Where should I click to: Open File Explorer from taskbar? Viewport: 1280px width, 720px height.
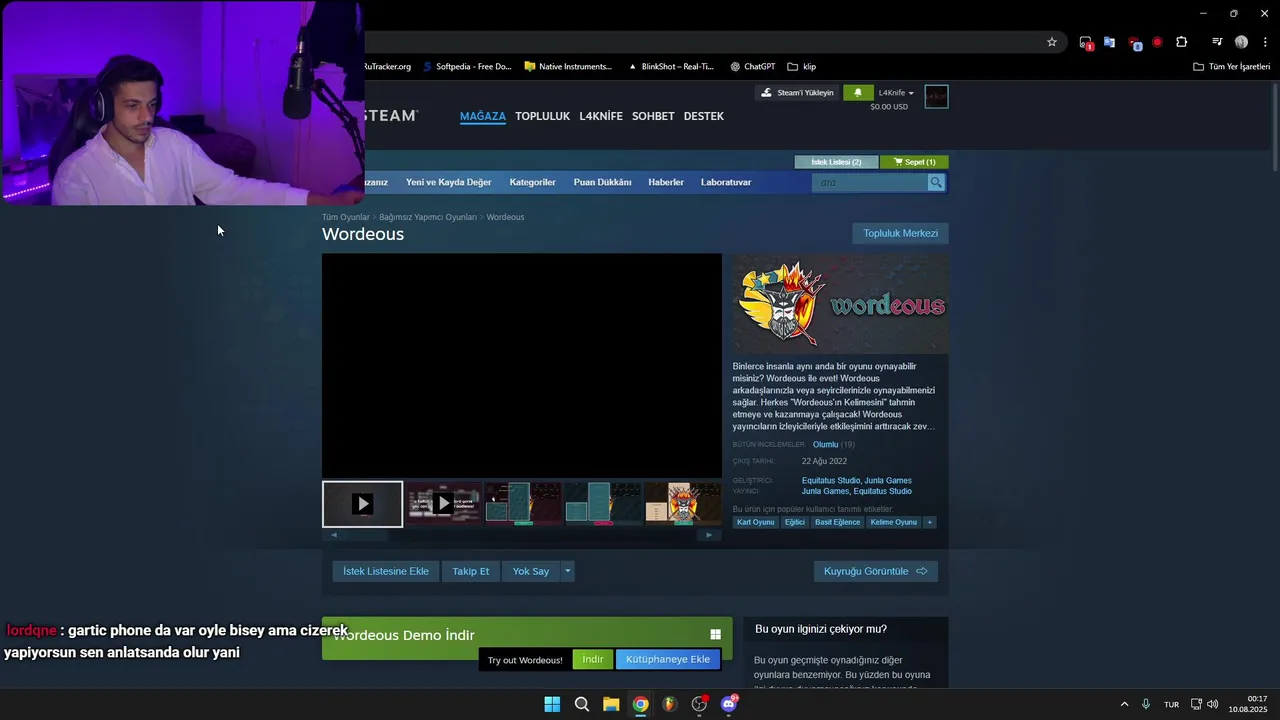(611, 704)
